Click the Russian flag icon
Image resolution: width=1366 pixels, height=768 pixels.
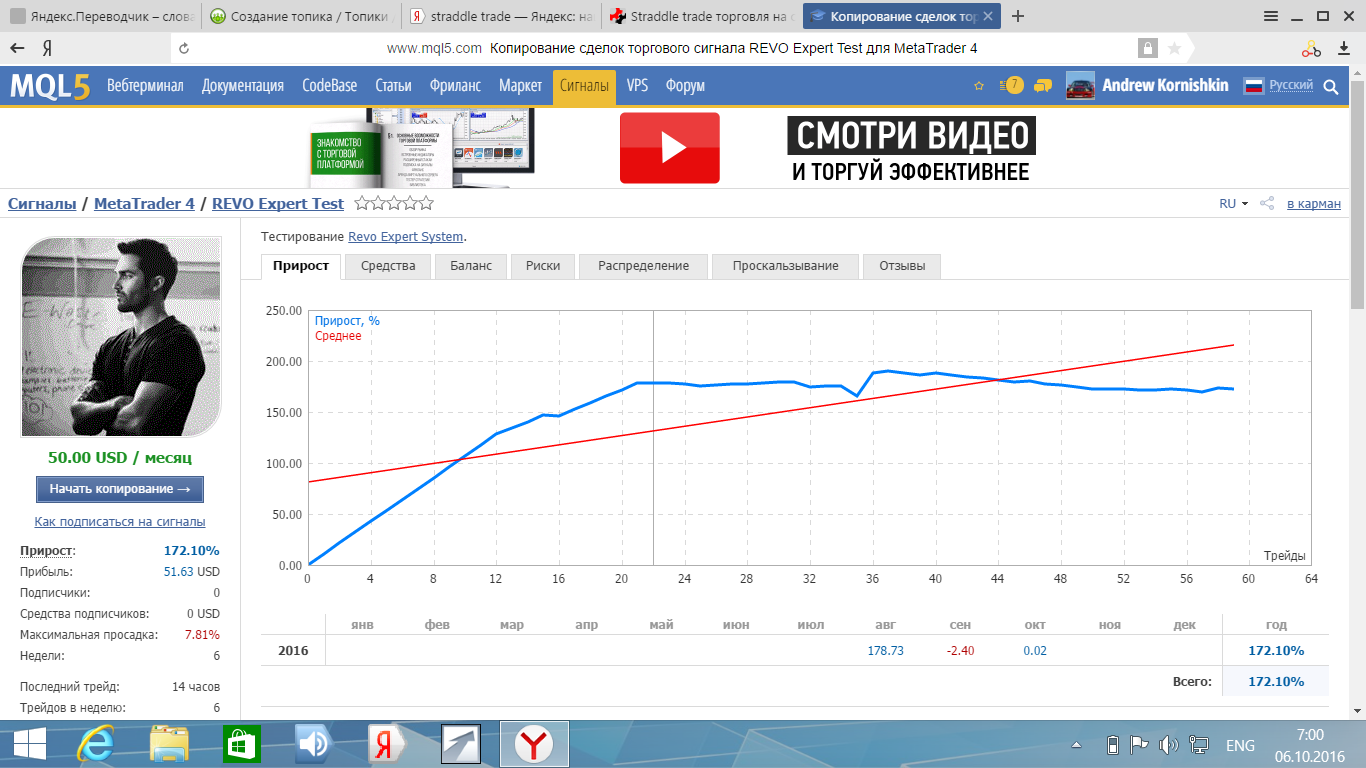tap(1254, 86)
